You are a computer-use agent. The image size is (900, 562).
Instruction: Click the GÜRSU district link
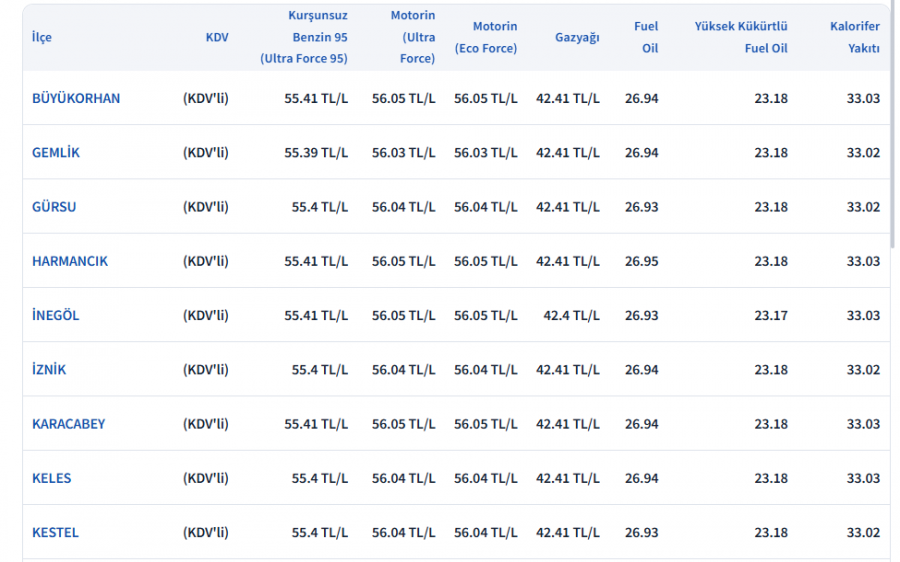pos(54,207)
